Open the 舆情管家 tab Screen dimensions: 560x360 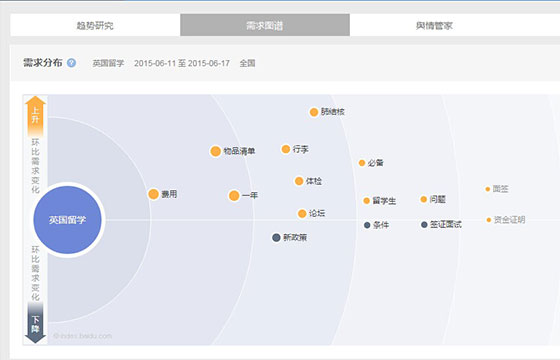tap(434, 25)
